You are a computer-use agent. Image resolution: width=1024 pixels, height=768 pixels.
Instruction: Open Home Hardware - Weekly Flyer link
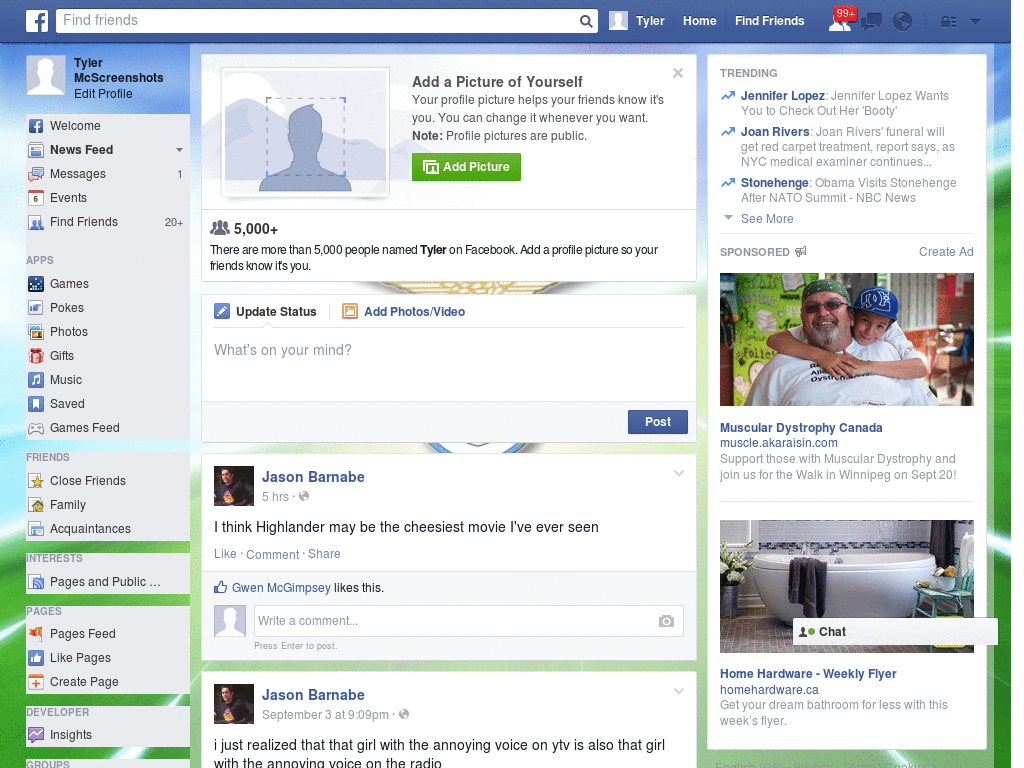point(808,674)
